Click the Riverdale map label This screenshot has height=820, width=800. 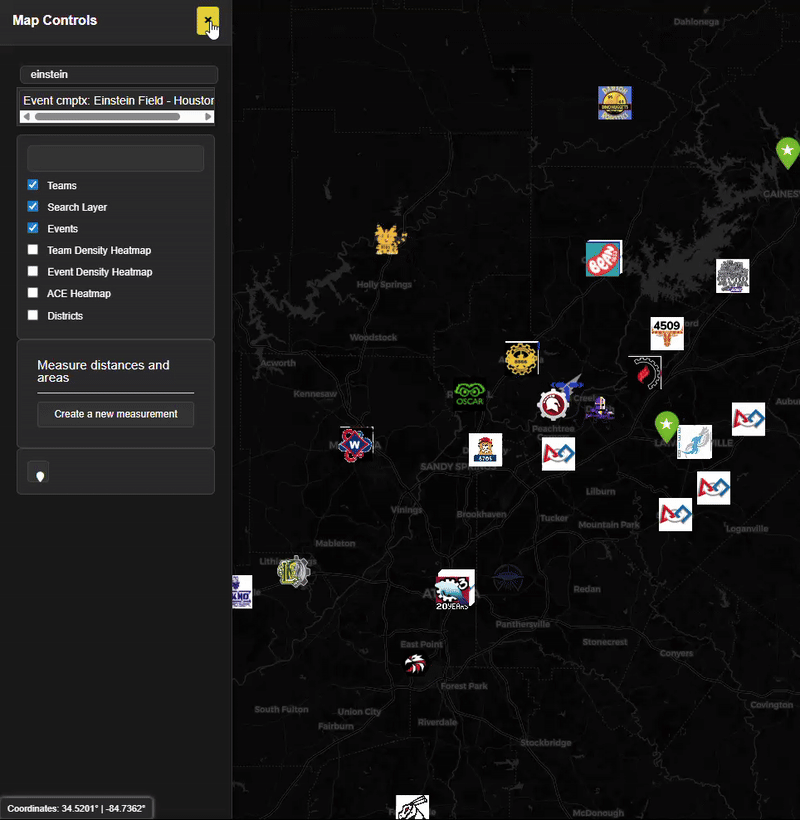click(438, 722)
